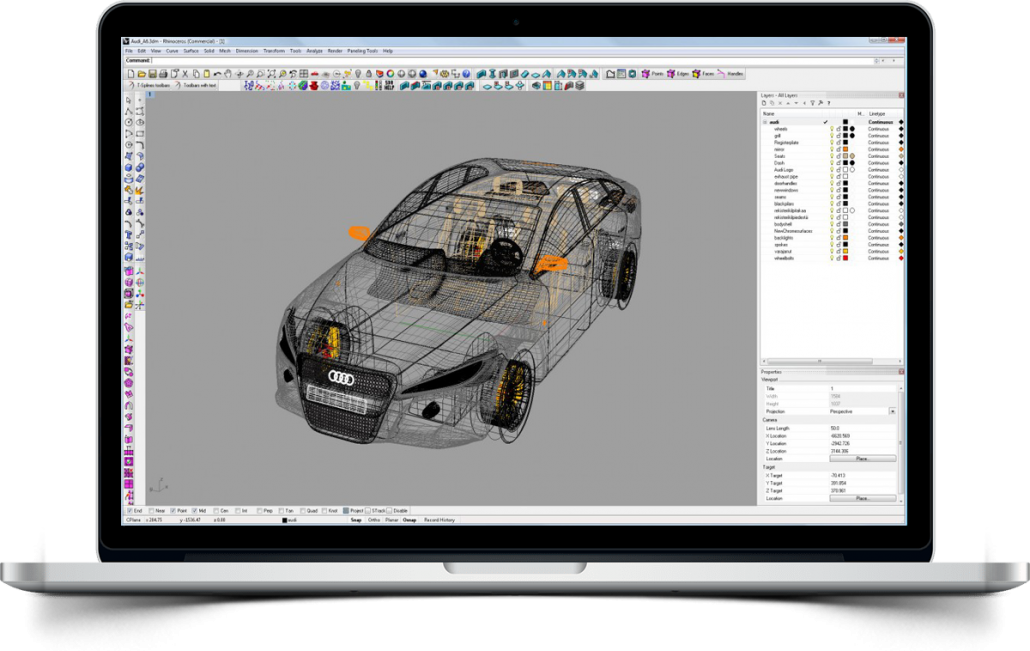The image size is (1030, 651).
Task: Open the four-viewport layout icon
Action: pyautogui.click(x=303, y=74)
